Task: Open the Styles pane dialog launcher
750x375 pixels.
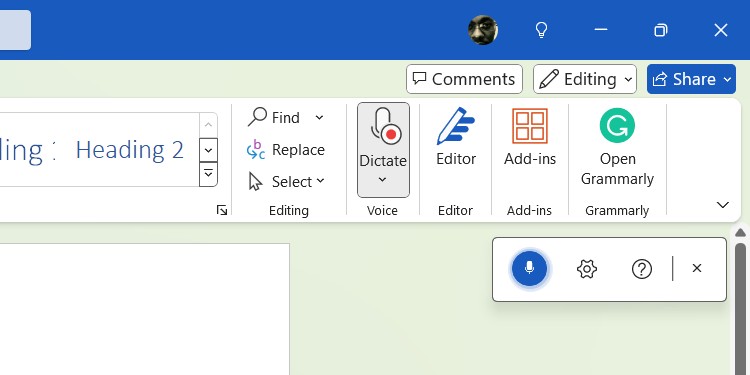Action: tap(221, 210)
